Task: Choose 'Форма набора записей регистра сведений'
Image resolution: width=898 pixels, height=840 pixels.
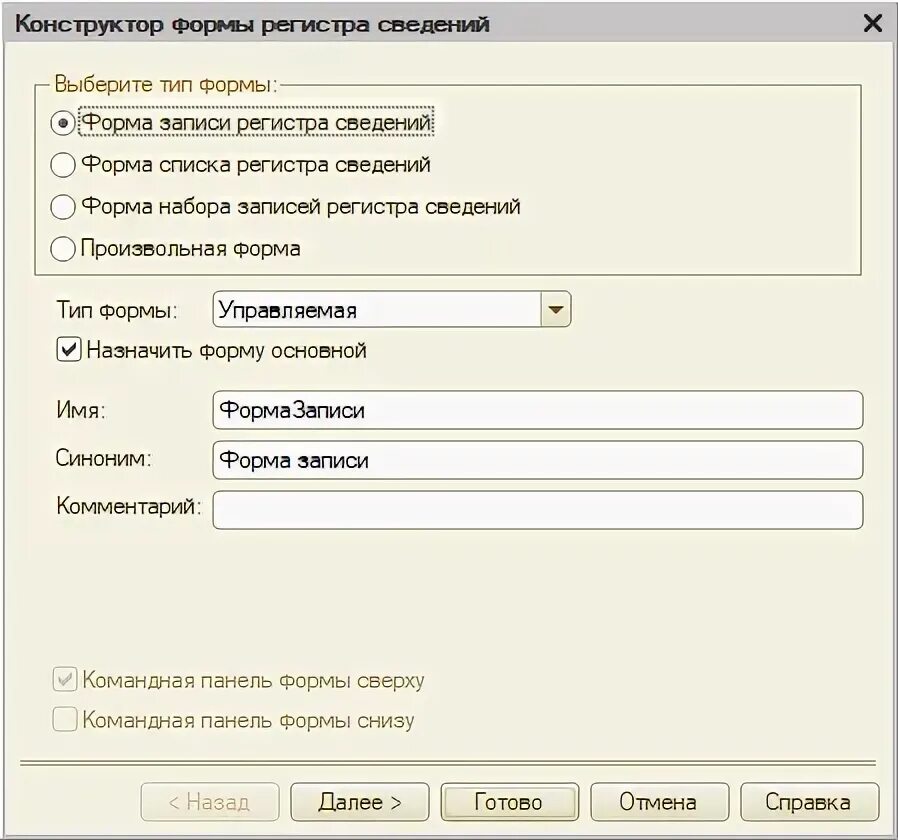Action: point(62,207)
